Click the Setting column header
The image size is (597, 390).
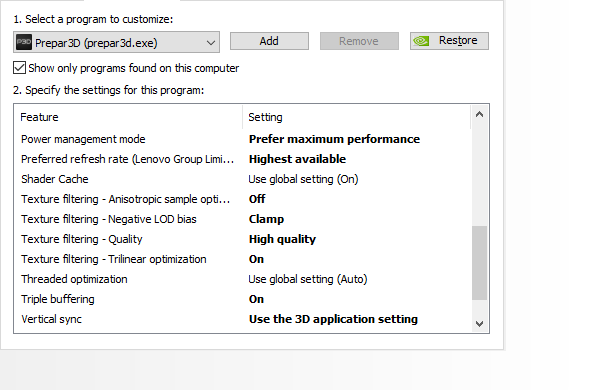click(x=356, y=117)
